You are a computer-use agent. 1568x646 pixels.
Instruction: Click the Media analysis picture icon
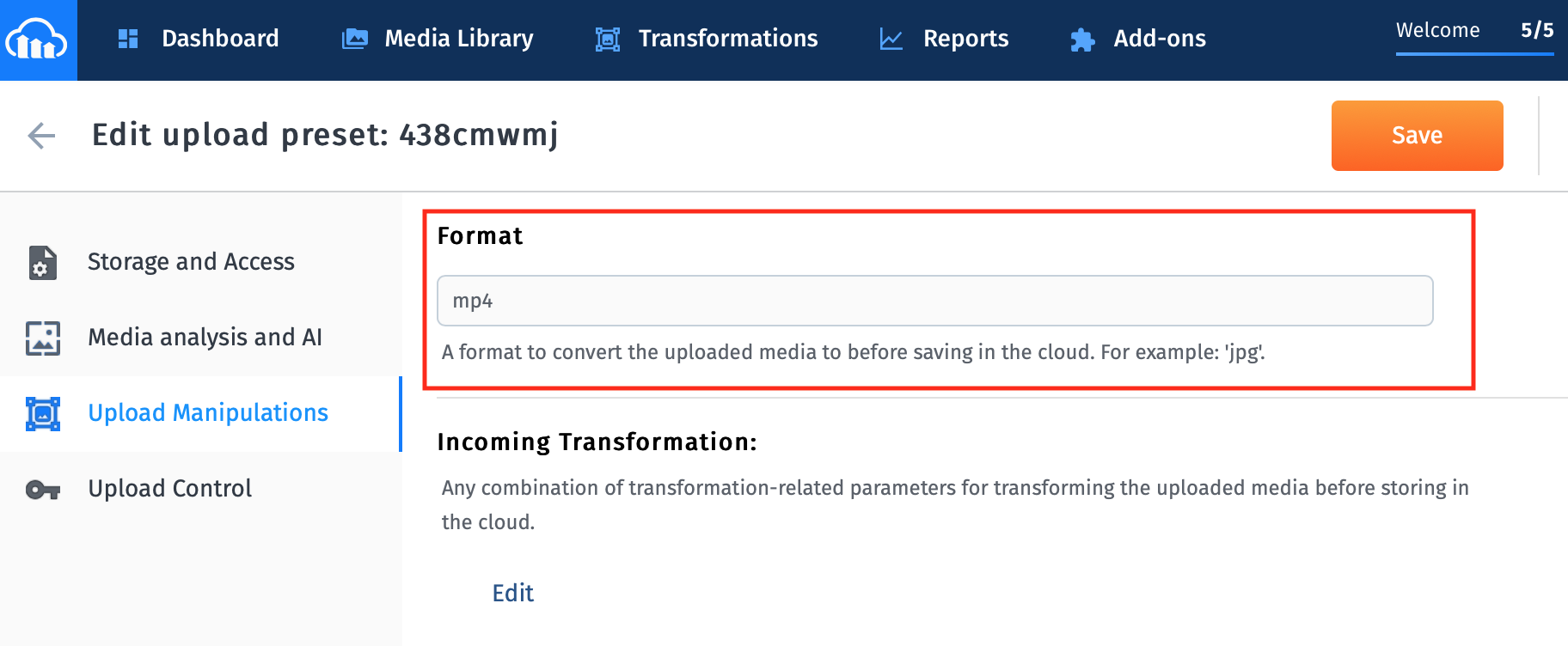[42, 338]
